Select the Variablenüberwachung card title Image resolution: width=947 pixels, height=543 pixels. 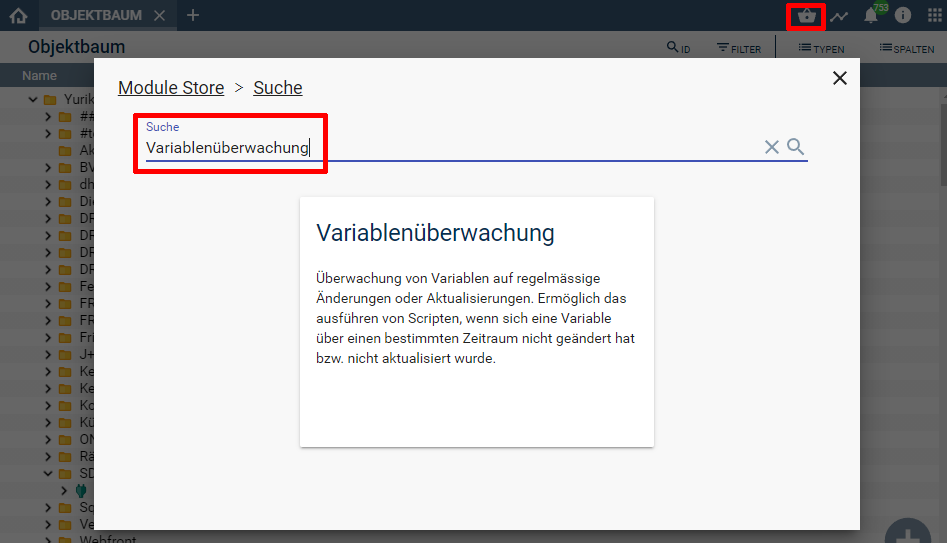coord(435,233)
